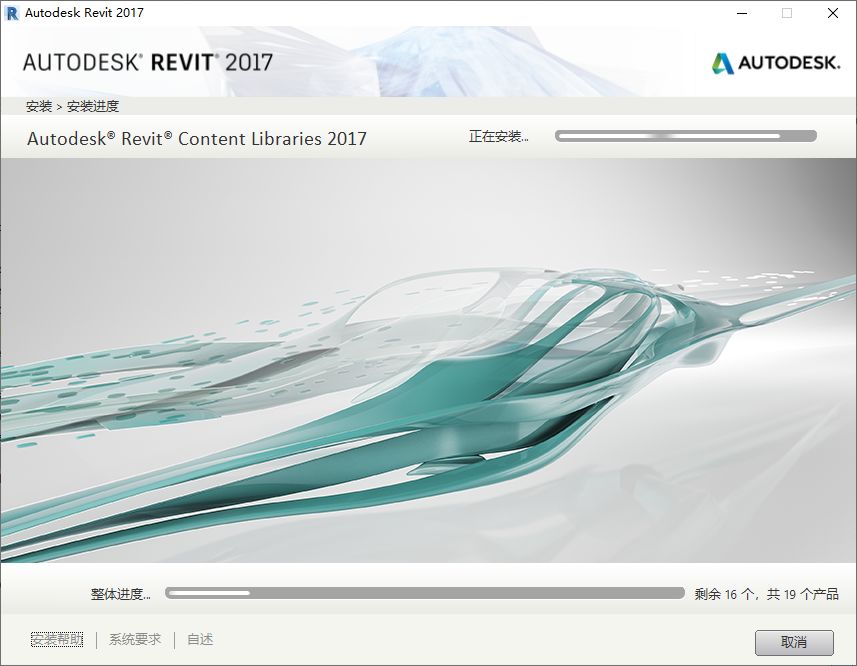Click the 整体进度... label

click(120, 594)
